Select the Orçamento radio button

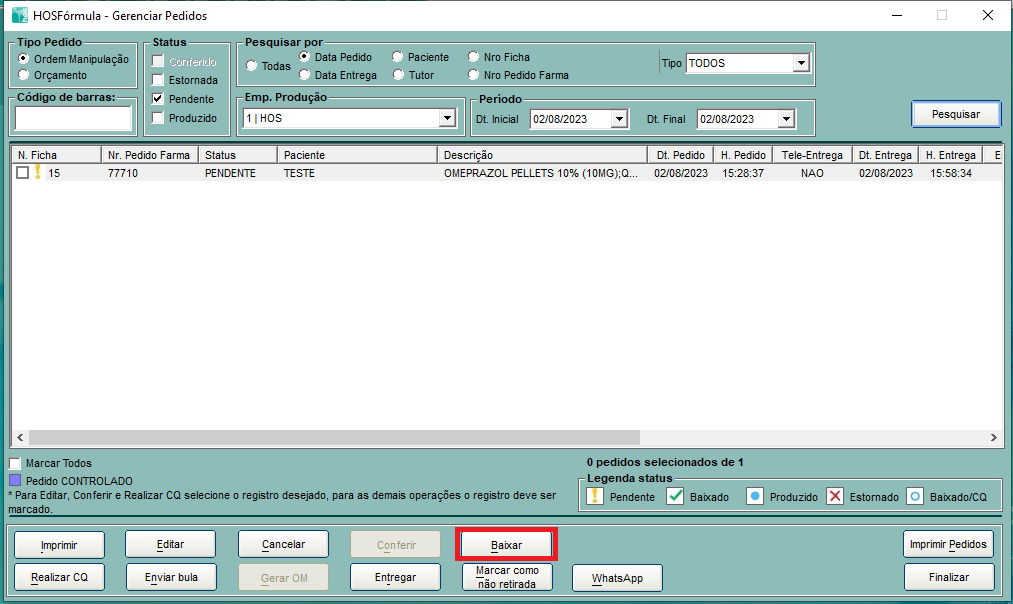tap(24, 75)
